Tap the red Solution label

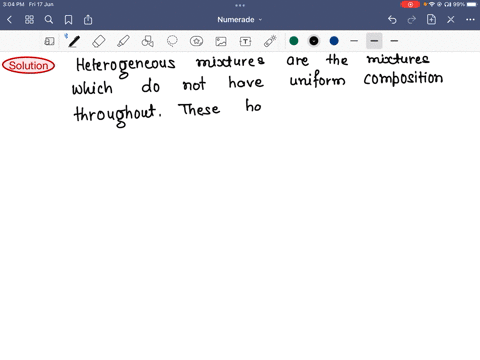[x=28, y=65]
